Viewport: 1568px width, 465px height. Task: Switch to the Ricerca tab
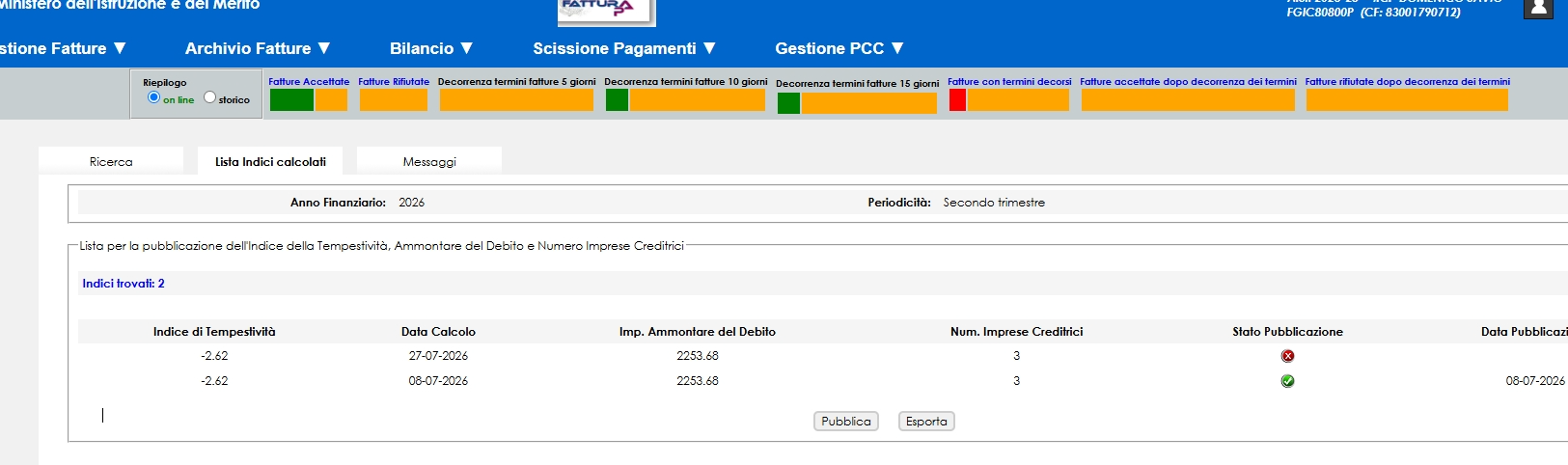tap(111, 161)
